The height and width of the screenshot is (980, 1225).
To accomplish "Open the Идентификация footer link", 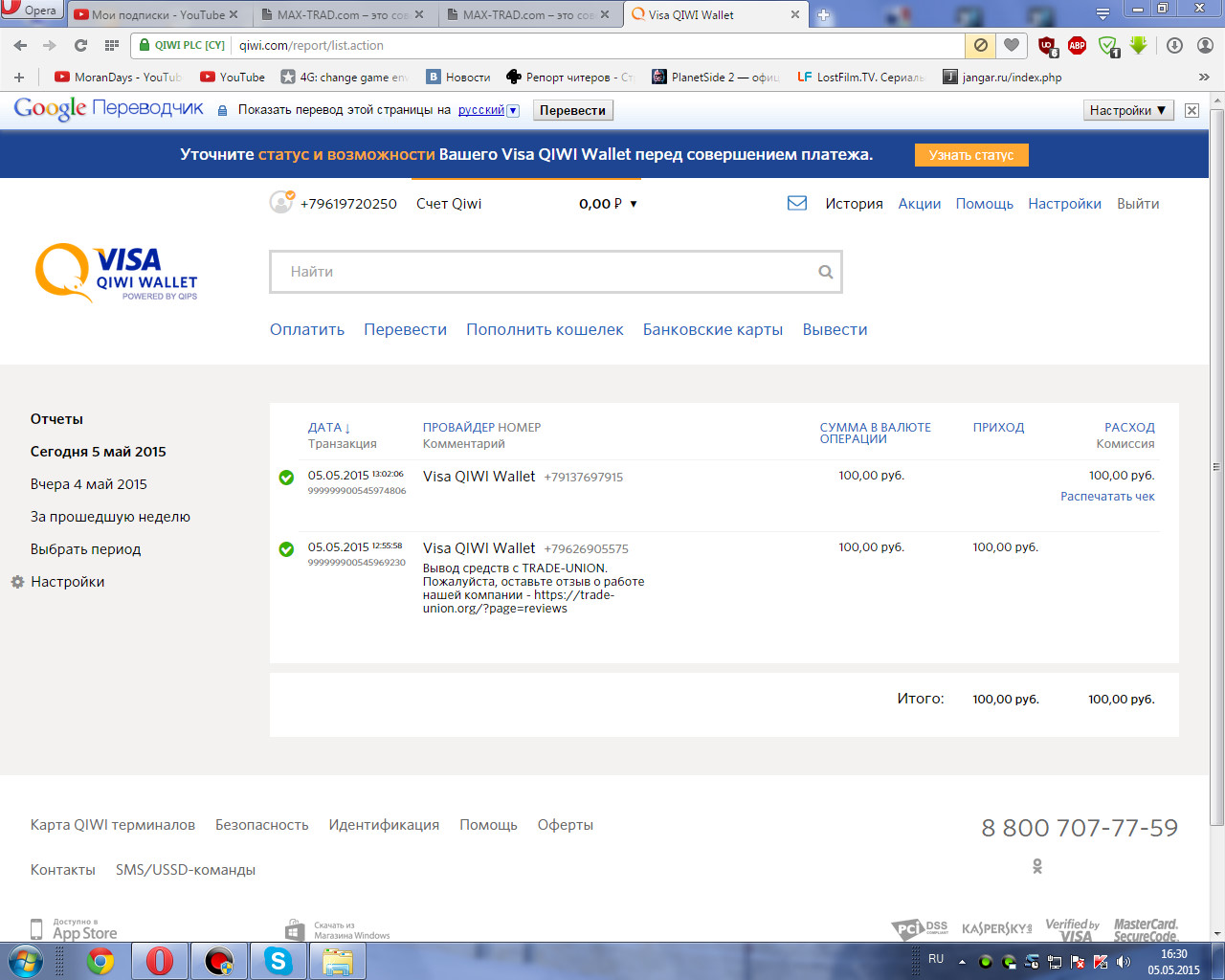I will click(384, 825).
